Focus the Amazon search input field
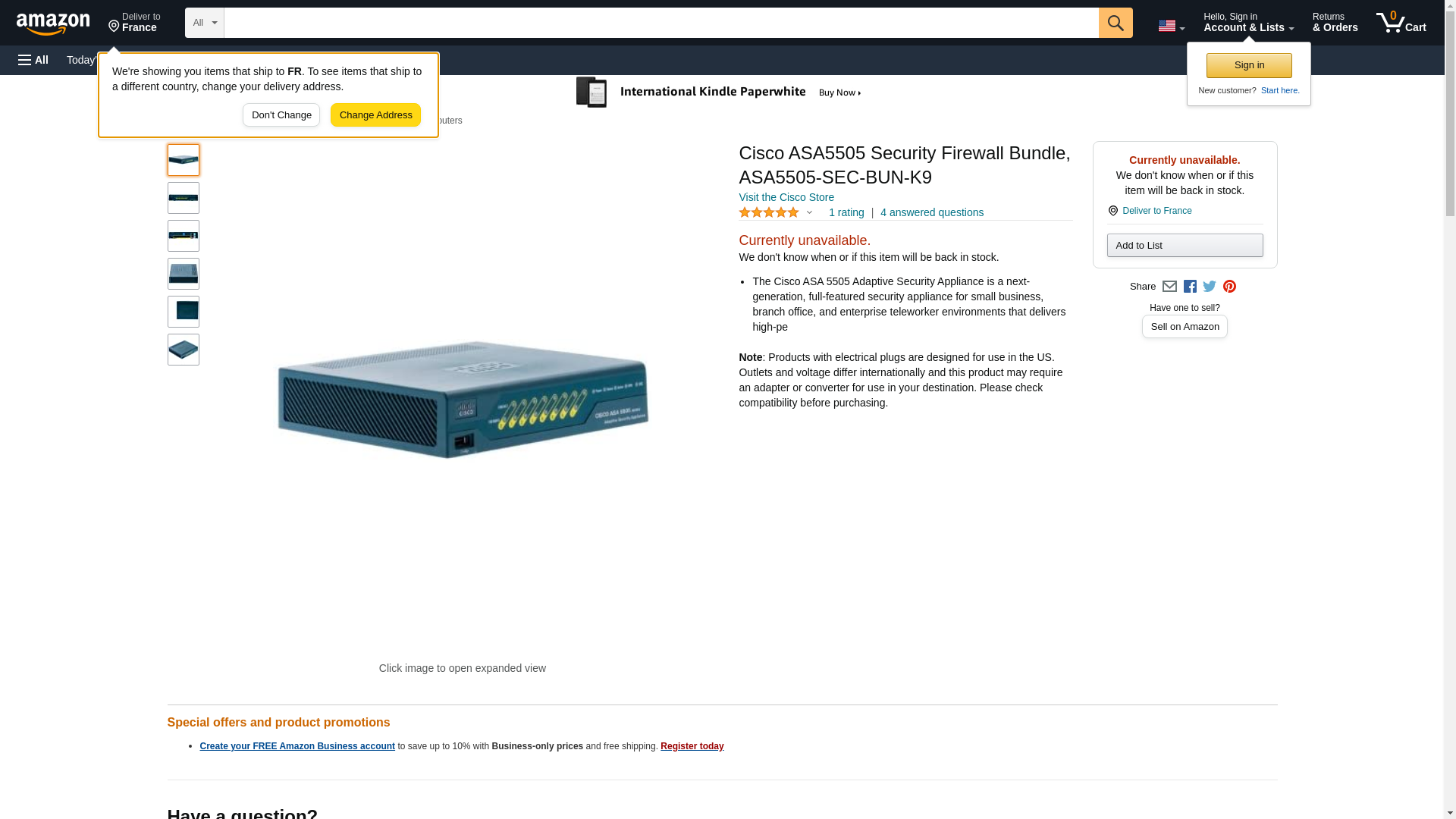Image resolution: width=1456 pixels, height=819 pixels. (x=661, y=23)
